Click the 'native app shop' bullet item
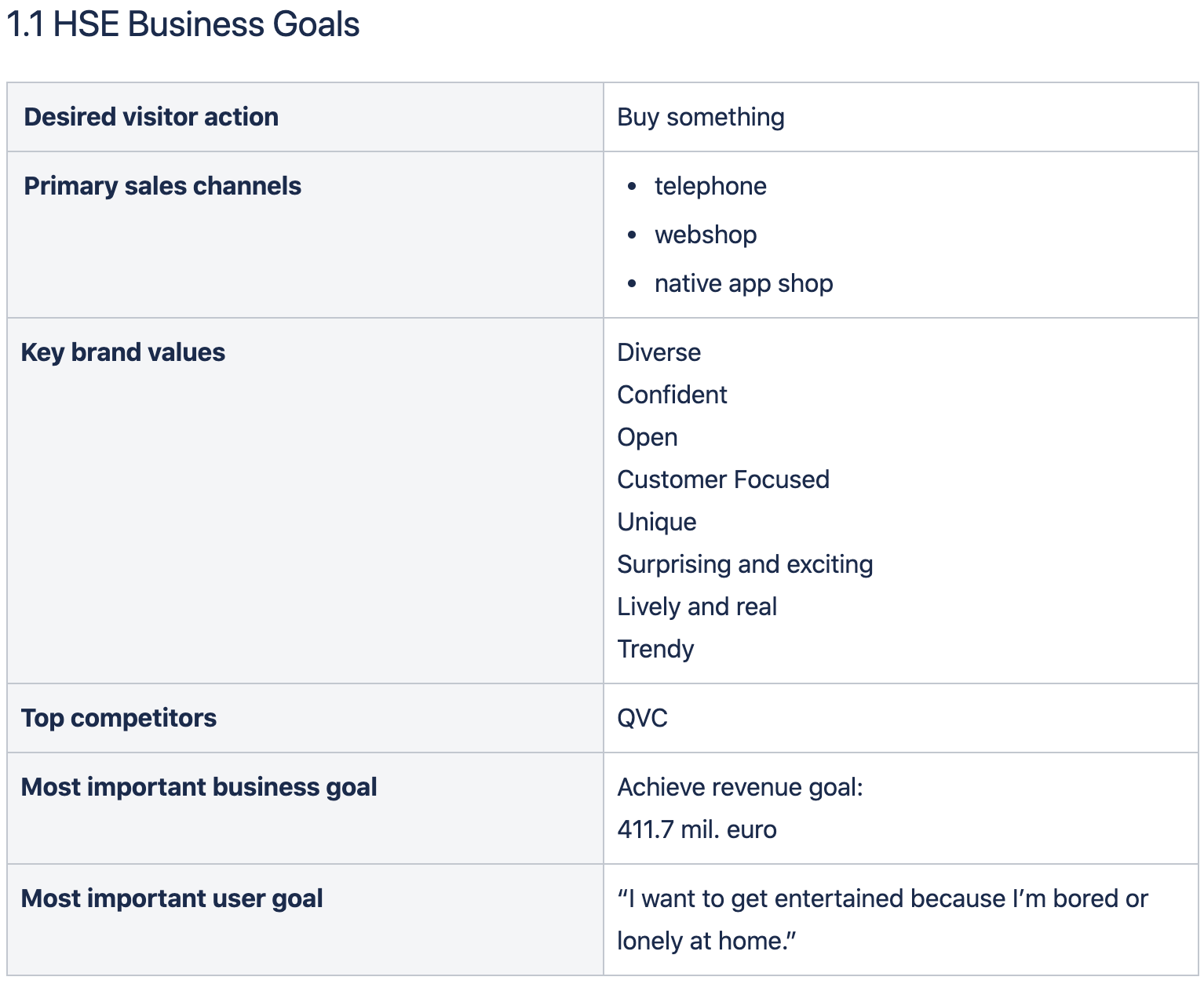The height and width of the screenshot is (984, 1204). pos(743,283)
